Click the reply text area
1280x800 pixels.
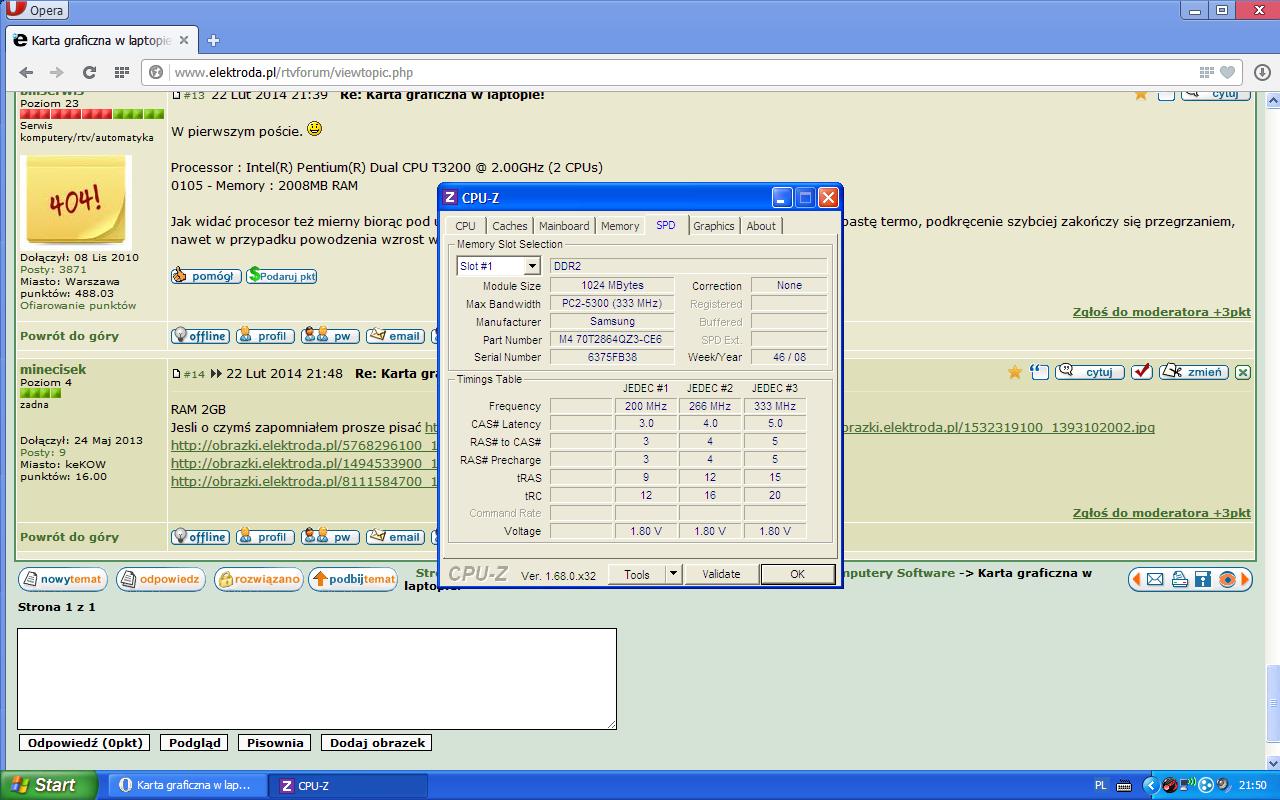pos(317,679)
